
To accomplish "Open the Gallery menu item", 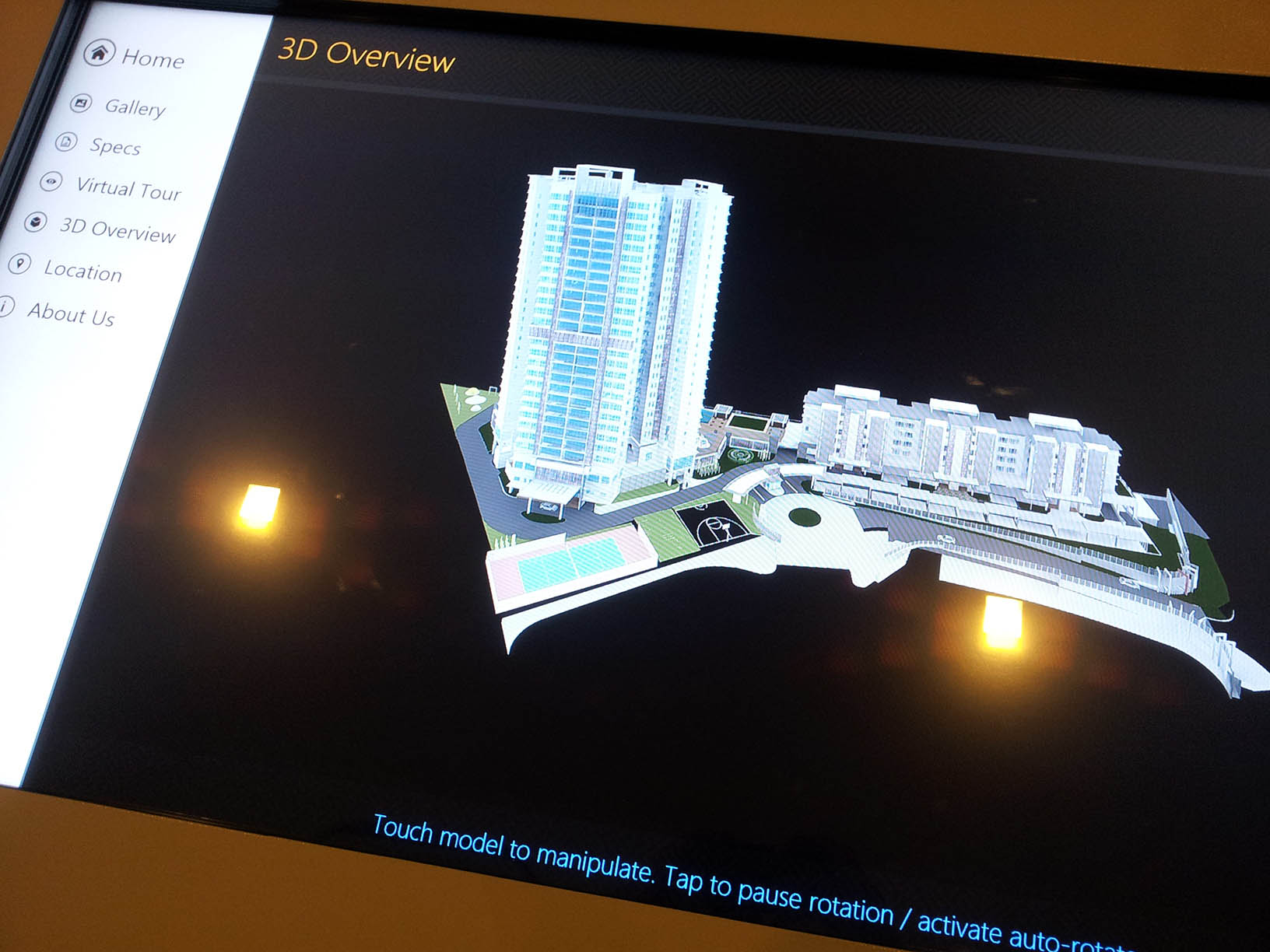I will point(135,107).
